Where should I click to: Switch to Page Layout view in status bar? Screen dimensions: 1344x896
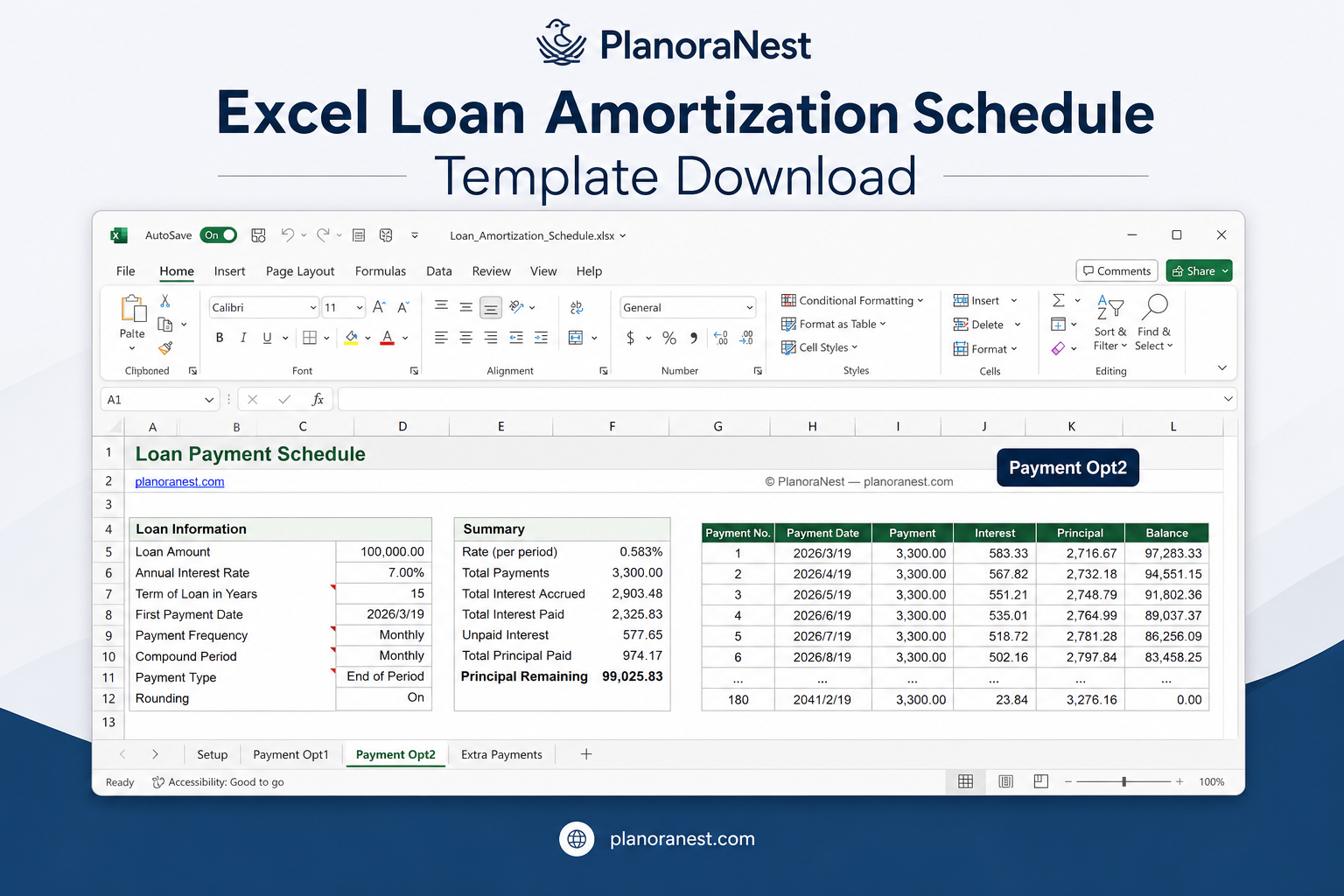click(1006, 781)
